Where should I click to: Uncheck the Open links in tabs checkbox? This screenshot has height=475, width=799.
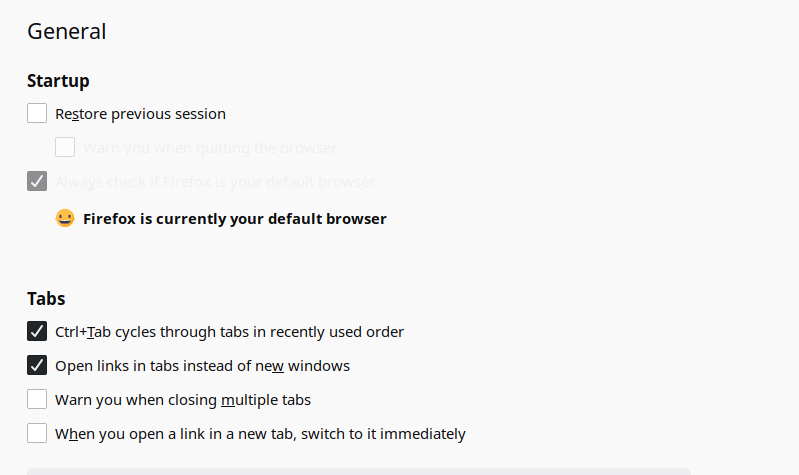click(37, 365)
